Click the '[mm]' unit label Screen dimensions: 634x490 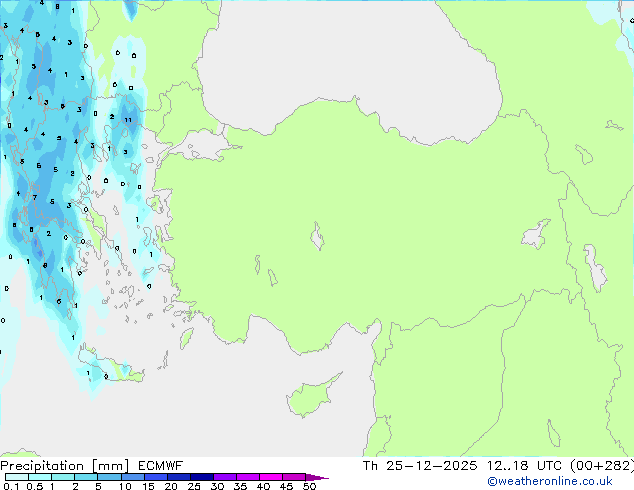(110, 466)
